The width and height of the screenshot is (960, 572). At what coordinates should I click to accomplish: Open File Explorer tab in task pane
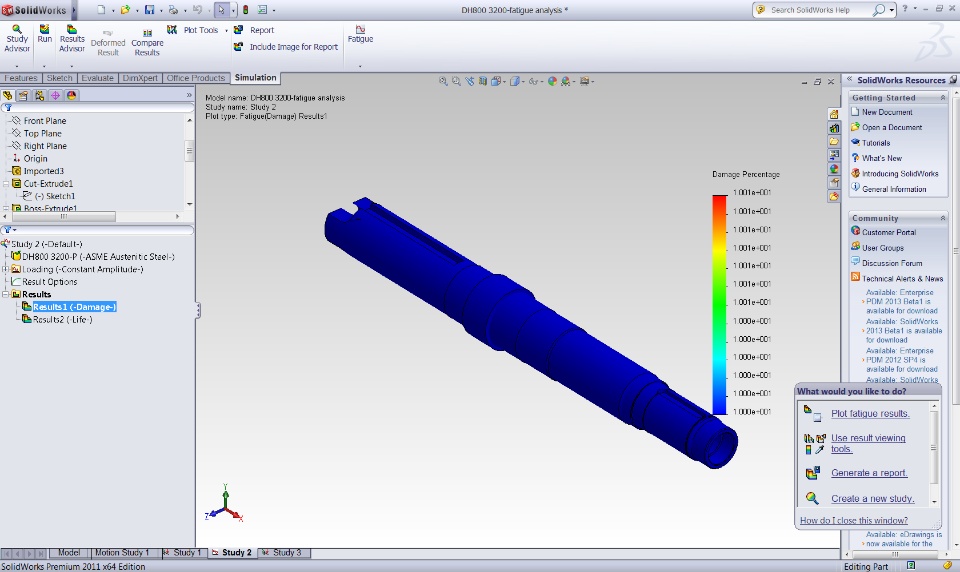click(x=834, y=141)
